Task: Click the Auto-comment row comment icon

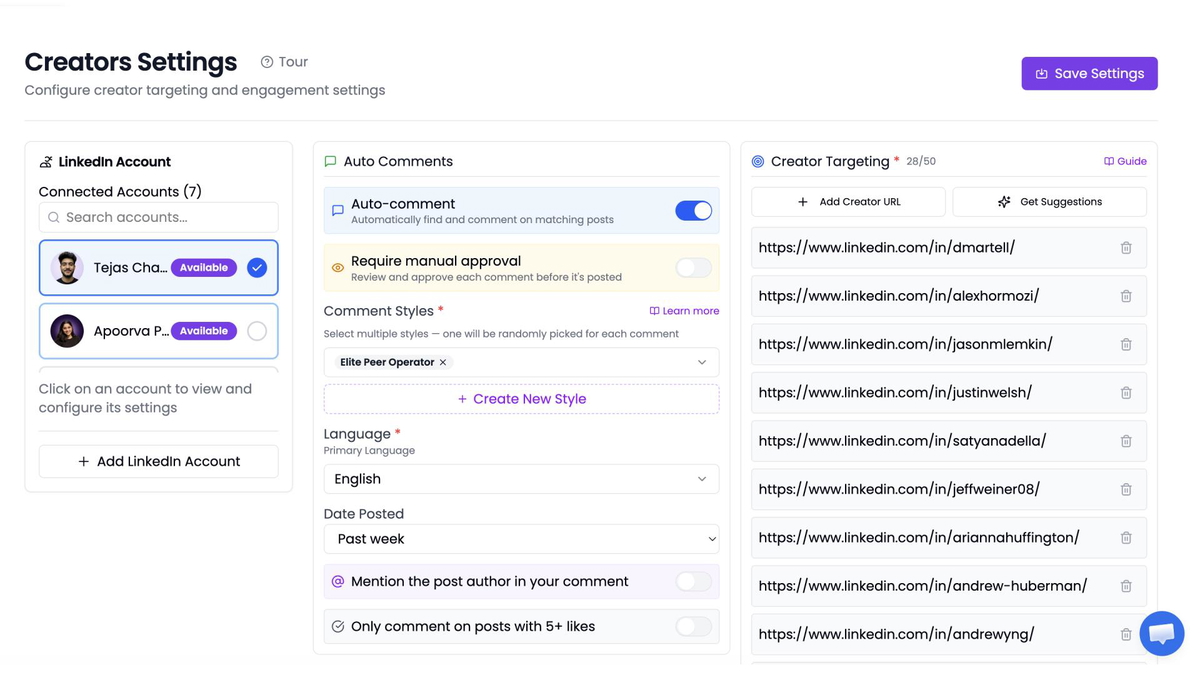Action: [338, 211]
